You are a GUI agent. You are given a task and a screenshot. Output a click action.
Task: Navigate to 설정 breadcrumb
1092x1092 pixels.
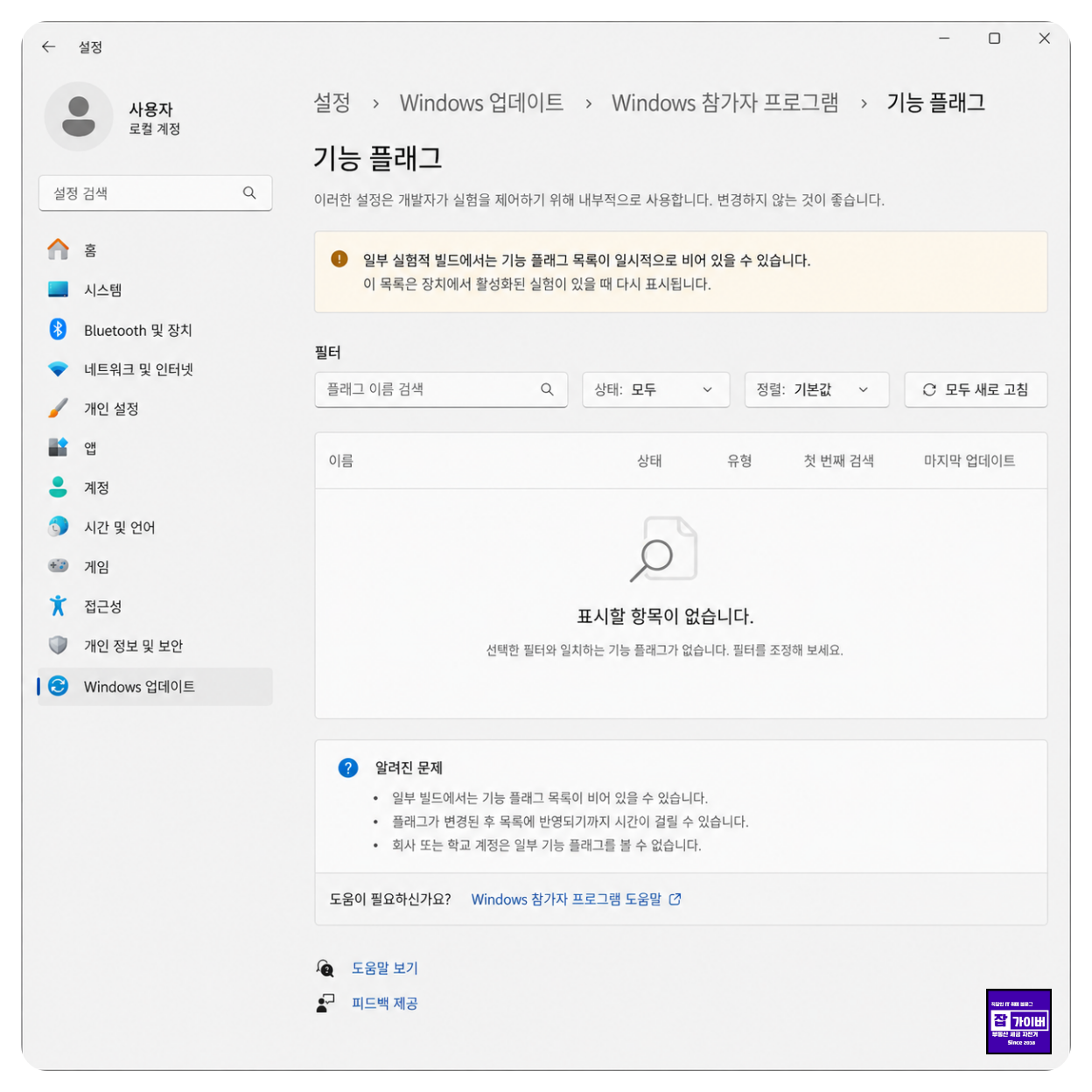coord(332,102)
